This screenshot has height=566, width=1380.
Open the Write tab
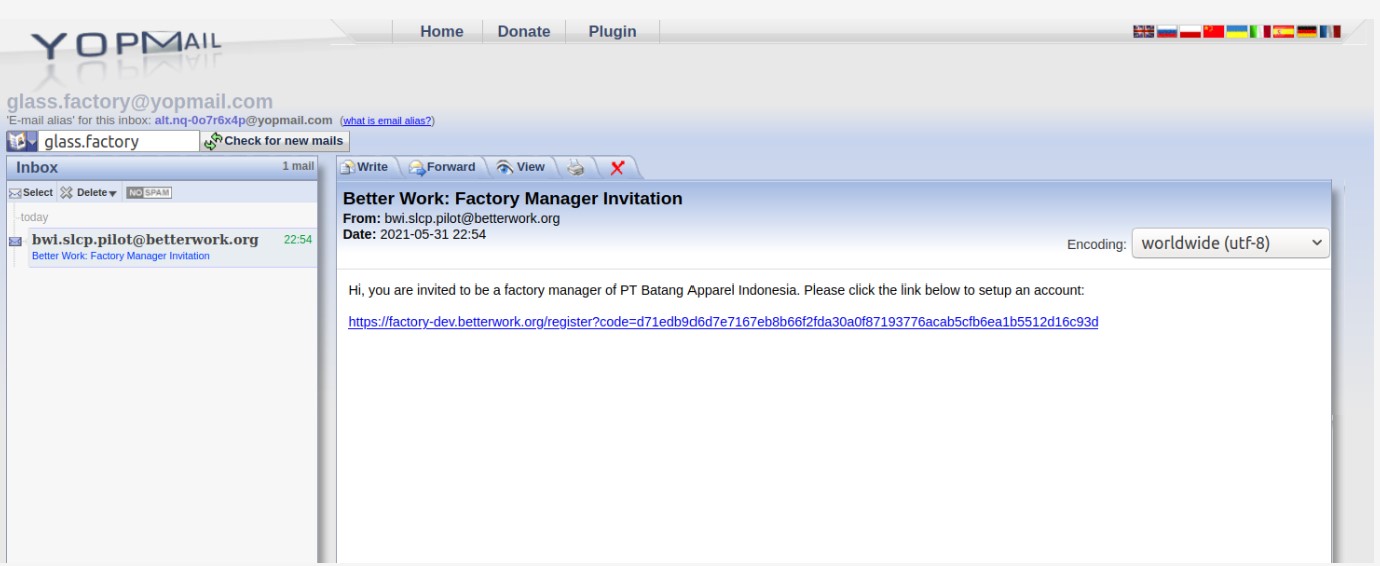[365, 167]
